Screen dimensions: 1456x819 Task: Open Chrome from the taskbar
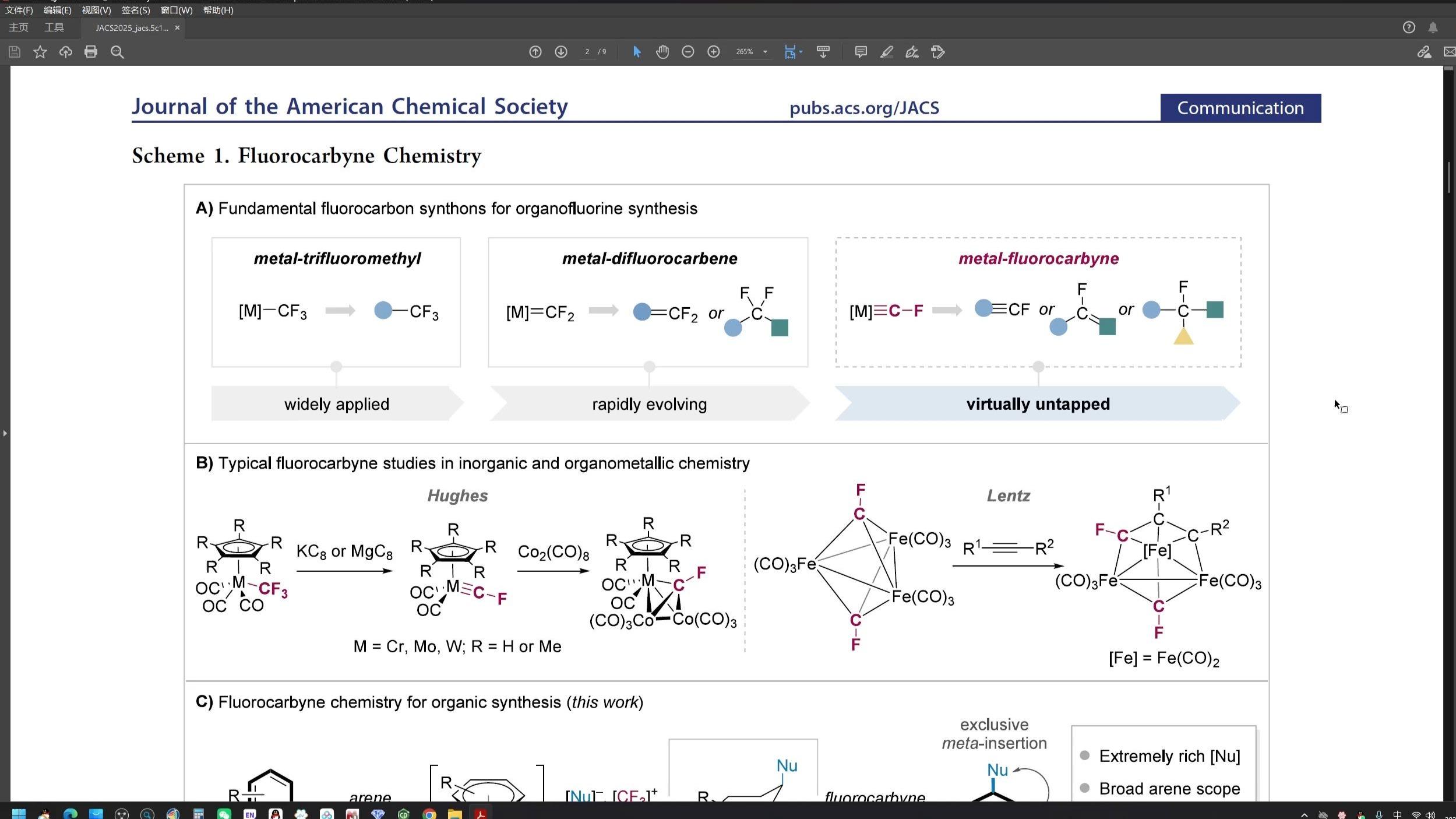click(x=429, y=814)
